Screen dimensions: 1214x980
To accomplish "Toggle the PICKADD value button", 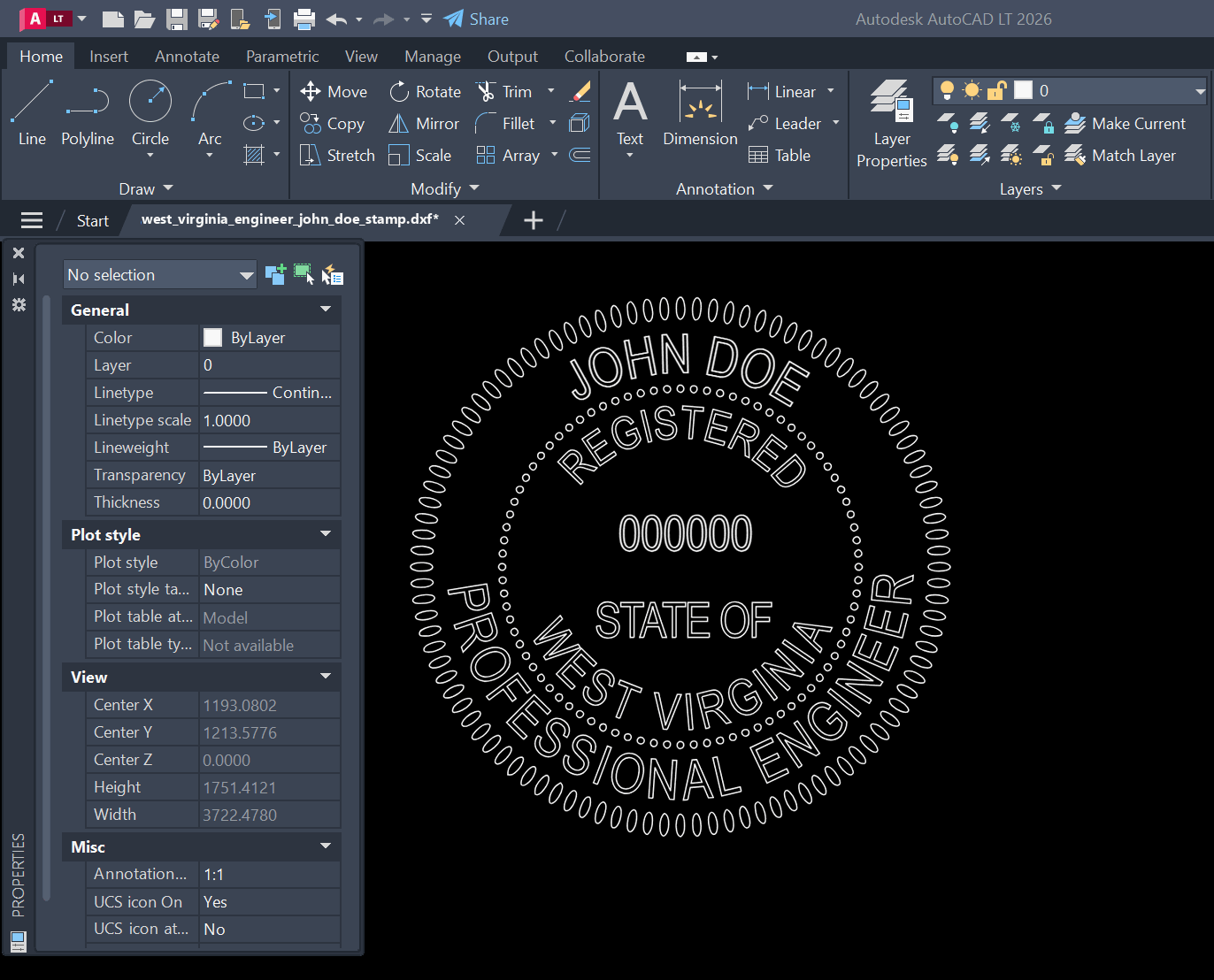I will click(x=275, y=274).
